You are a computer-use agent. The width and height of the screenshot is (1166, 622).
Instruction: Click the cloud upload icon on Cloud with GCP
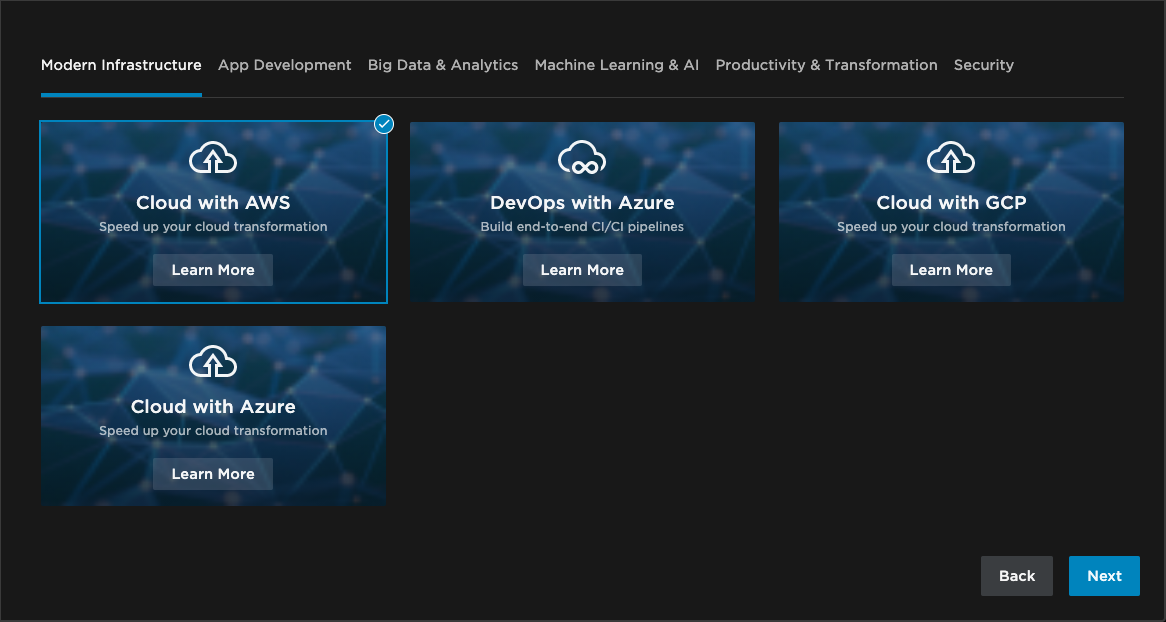point(951,158)
